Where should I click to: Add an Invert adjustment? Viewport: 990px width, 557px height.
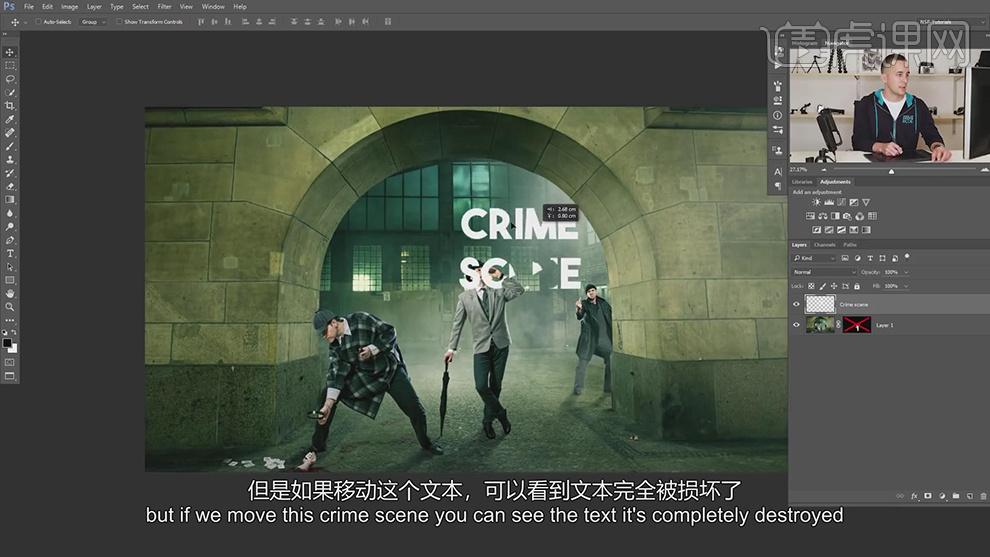click(816, 230)
